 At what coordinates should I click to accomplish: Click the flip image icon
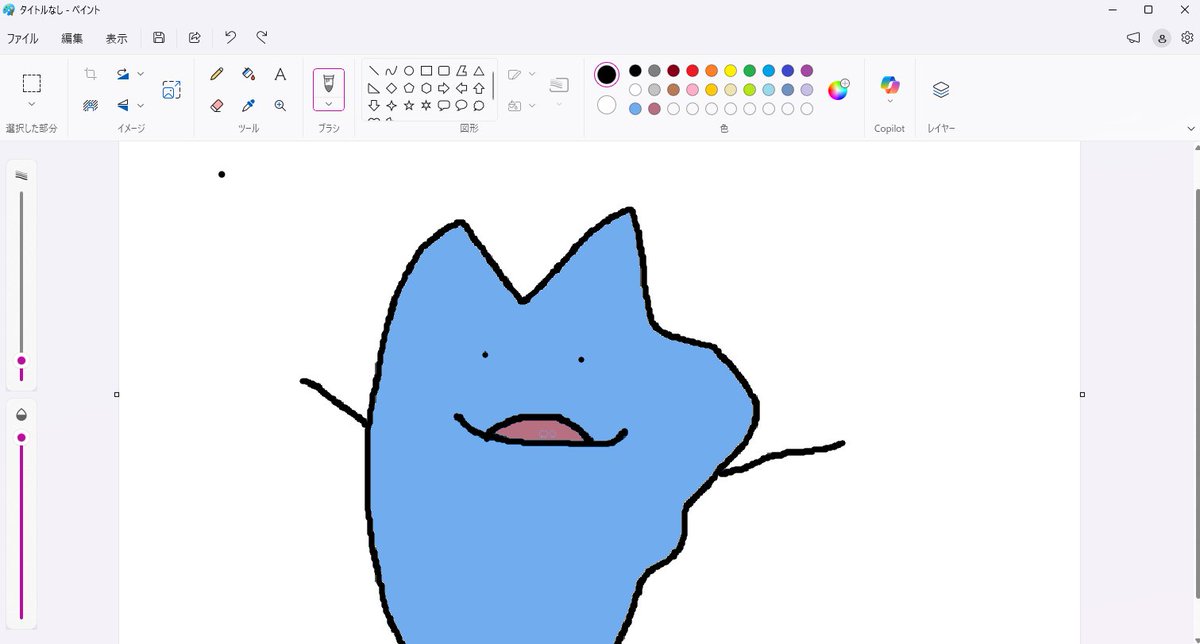[x=122, y=105]
